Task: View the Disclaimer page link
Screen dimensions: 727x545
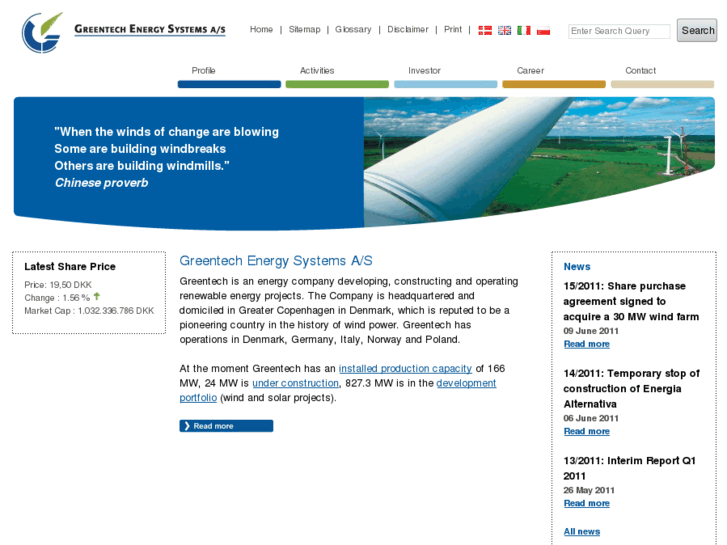Action: [408, 29]
